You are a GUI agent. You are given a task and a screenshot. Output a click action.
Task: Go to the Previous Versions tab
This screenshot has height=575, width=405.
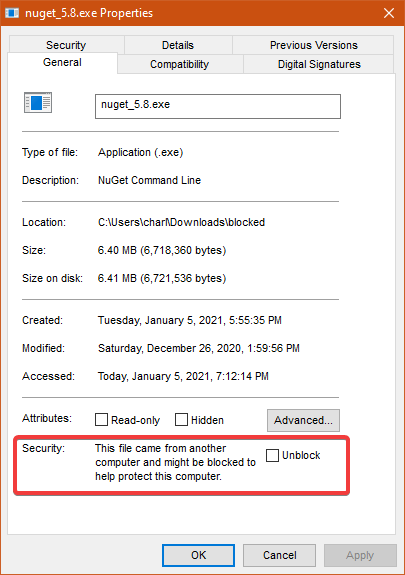(314, 45)
